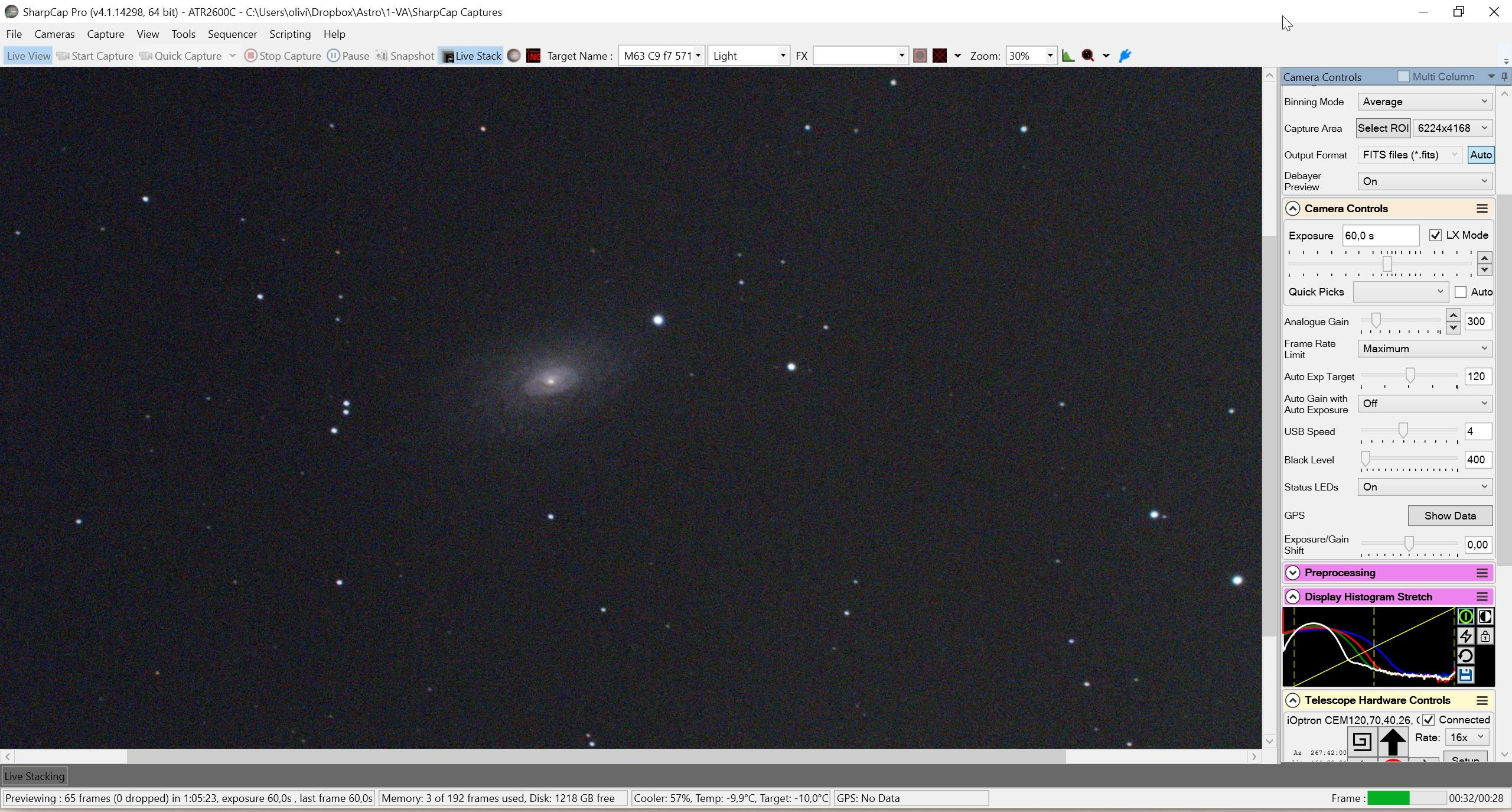Click the Analogue Gain slider
The width and height of the screenshot is (1512, 812).
pyautogui.click(x=1401, y=321)
